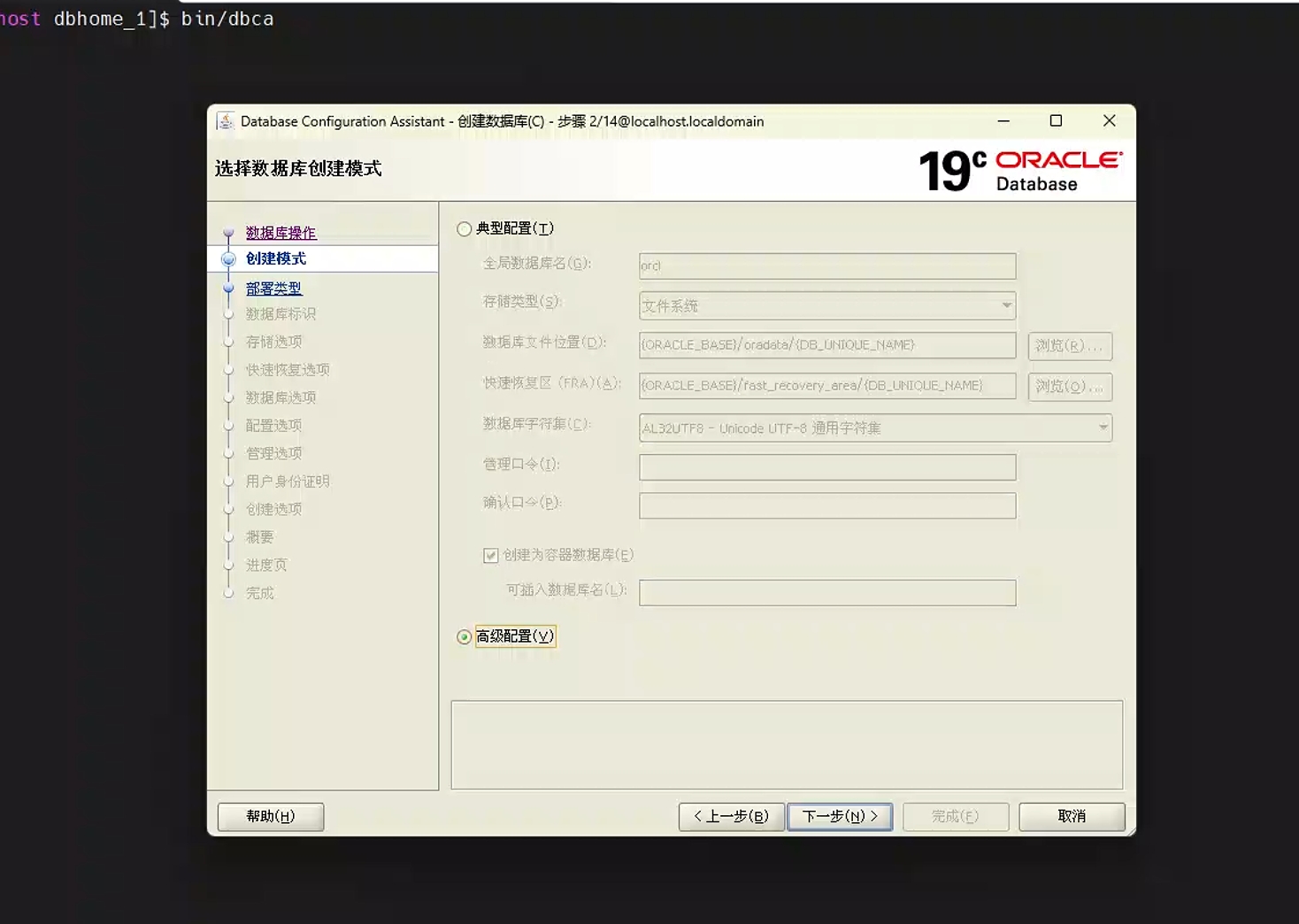
Task: Click the Oracle 19c Database logo
Action: (x=1020, y=171)
